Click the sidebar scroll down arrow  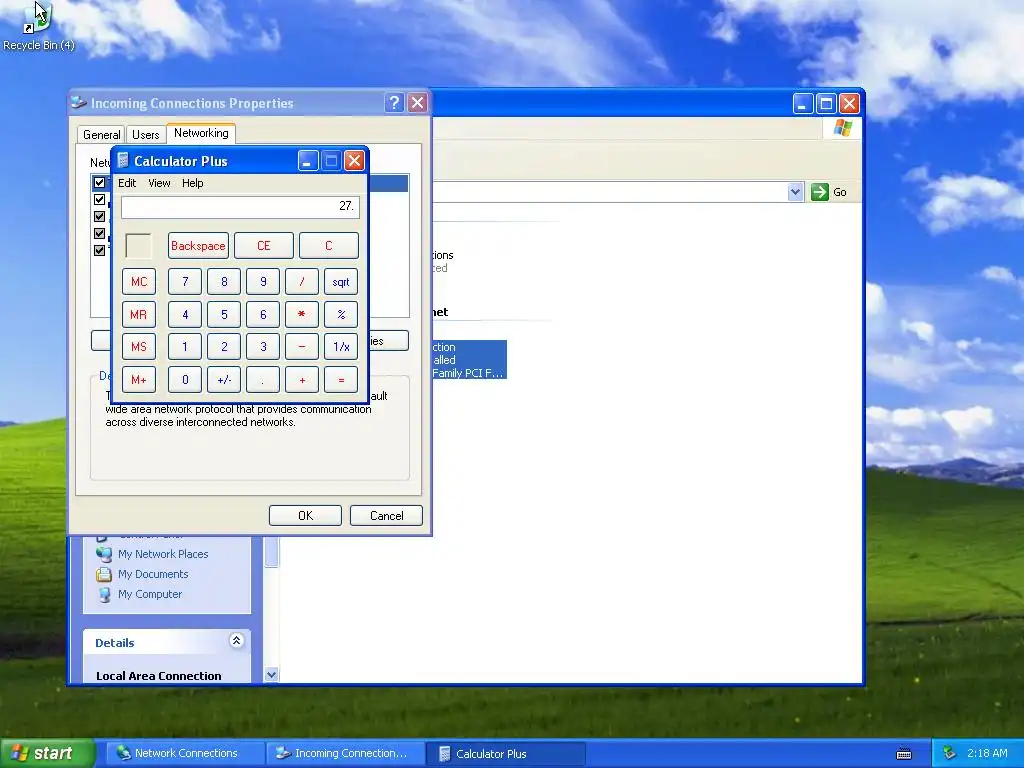click(272, 675)
